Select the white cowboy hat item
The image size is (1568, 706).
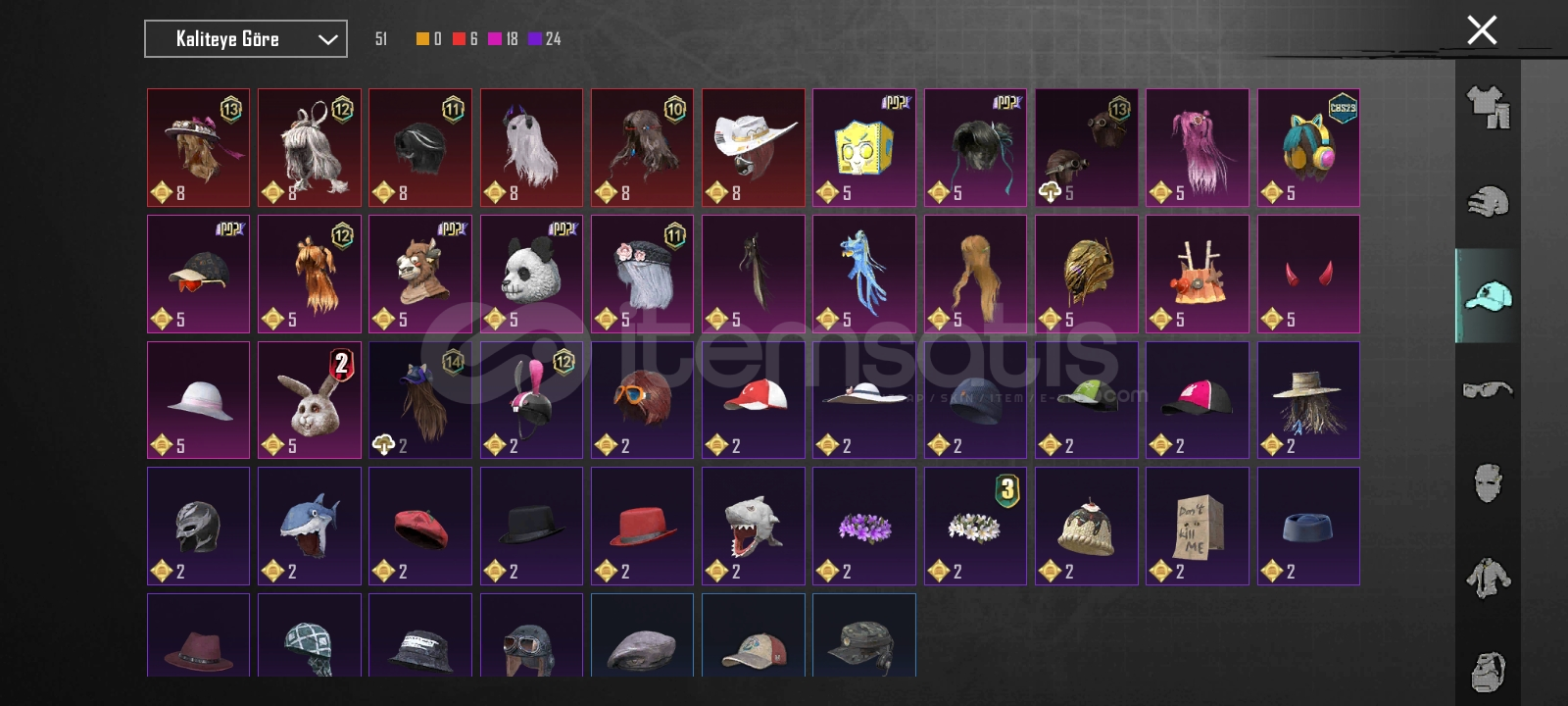click(754, 148)
